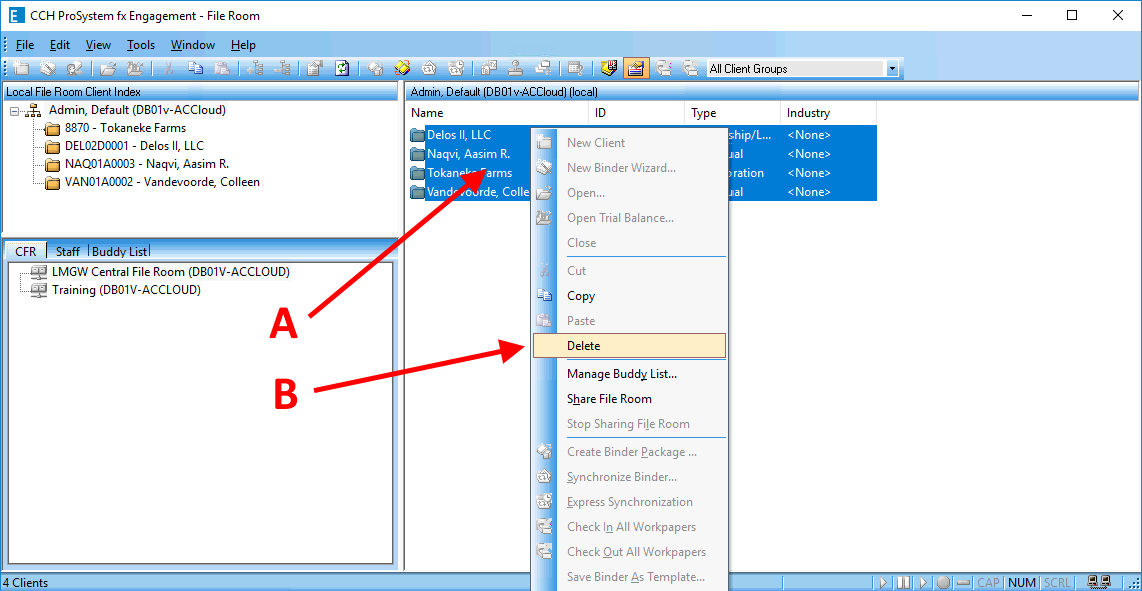1142x591 pixels.
Task: Sort by the Industry column header
Action: click(x=828, y=113)
